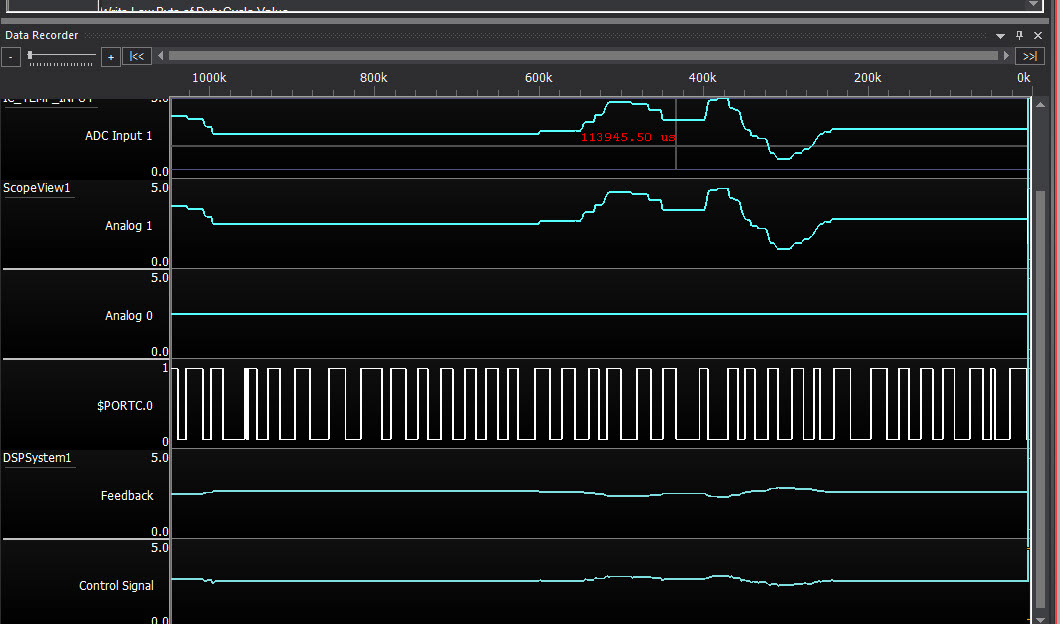
Task: Click the right arrow of the horizontal scrollbar
Action: pyautogui.click(x=1006, y=56)
